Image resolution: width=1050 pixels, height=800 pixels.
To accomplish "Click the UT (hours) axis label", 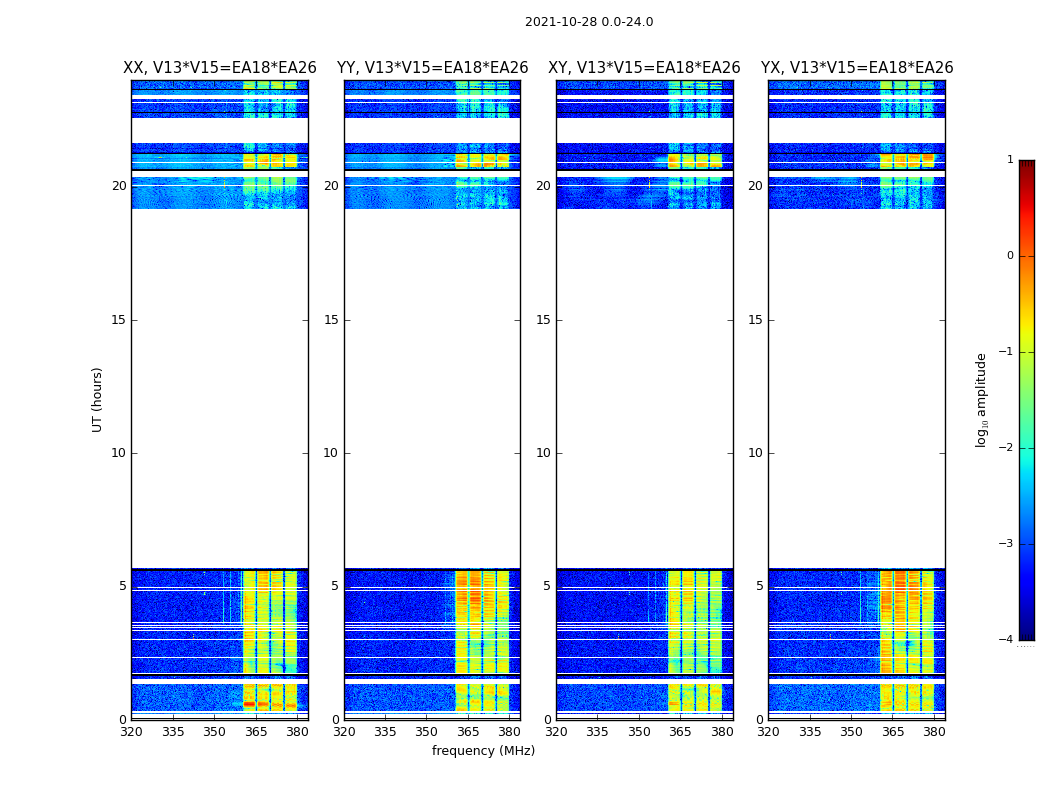I will coord(97,400).
